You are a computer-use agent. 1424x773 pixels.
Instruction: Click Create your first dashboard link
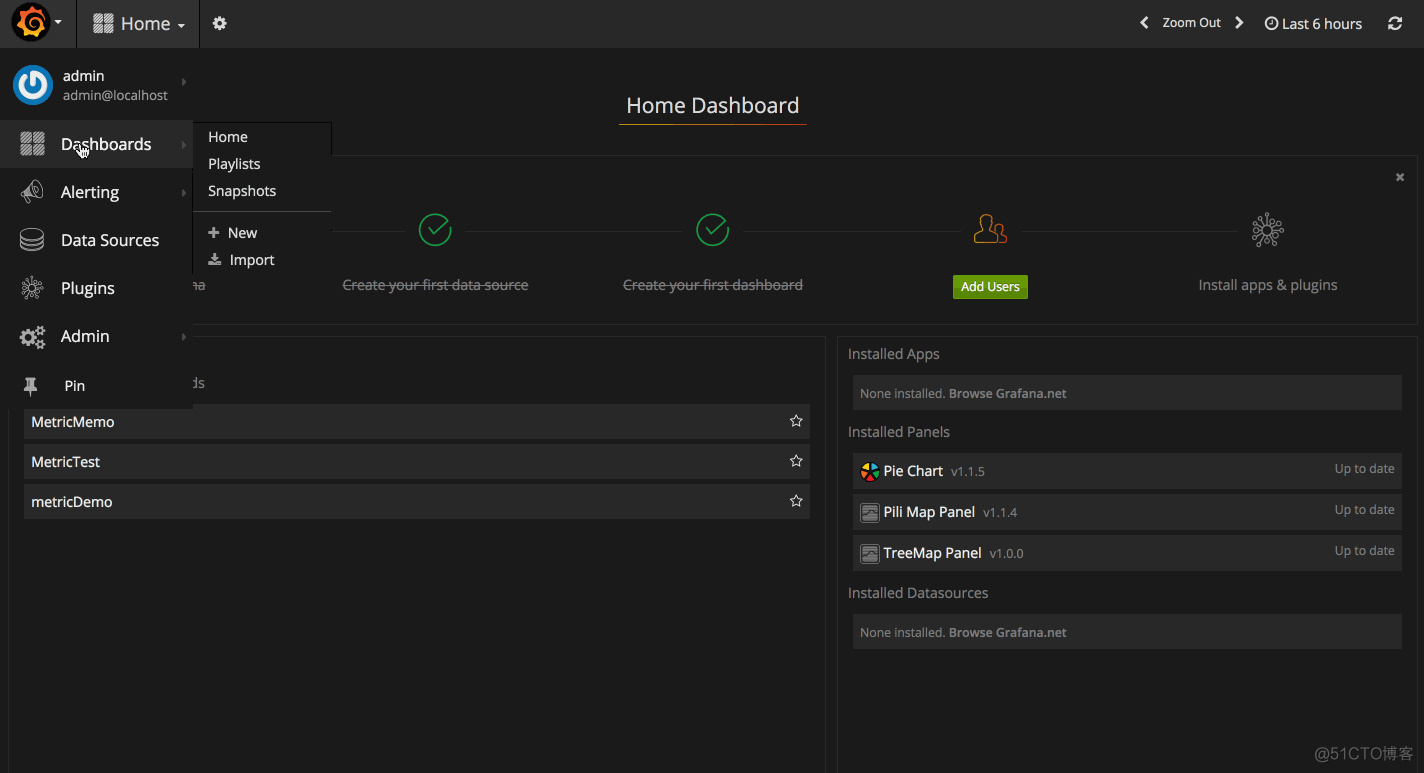(713, 285)
